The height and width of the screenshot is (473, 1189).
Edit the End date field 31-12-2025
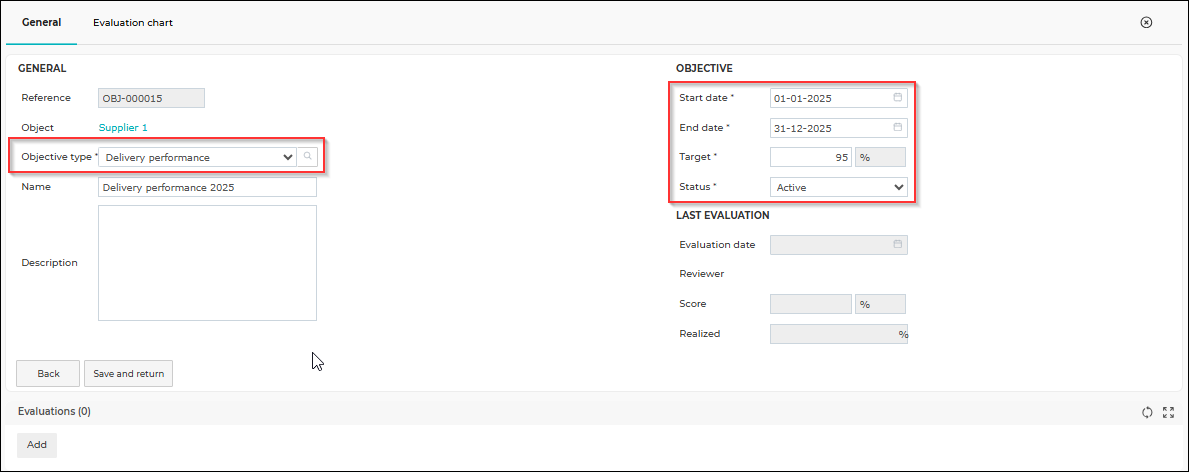coord(839,127)
